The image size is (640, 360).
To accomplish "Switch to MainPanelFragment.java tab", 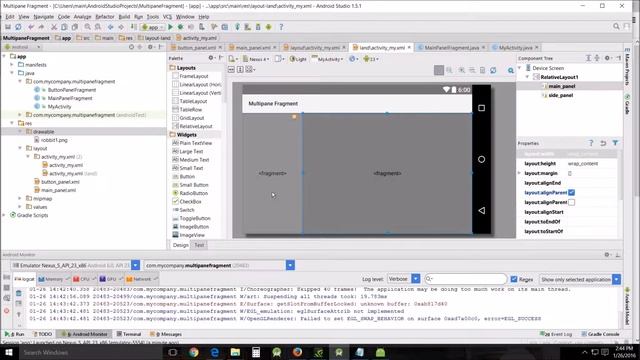I will (x=451, y=48).
